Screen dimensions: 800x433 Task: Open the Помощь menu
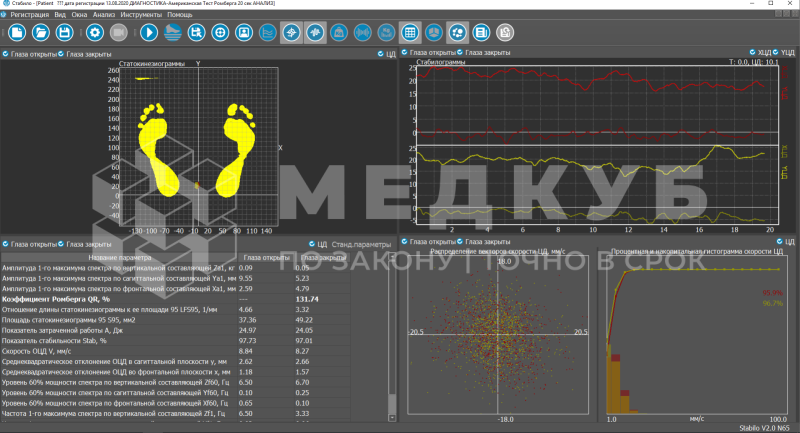180,15
